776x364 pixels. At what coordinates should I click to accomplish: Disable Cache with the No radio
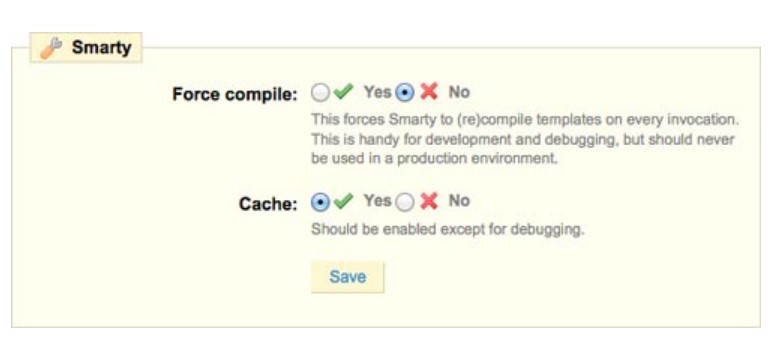405,202
